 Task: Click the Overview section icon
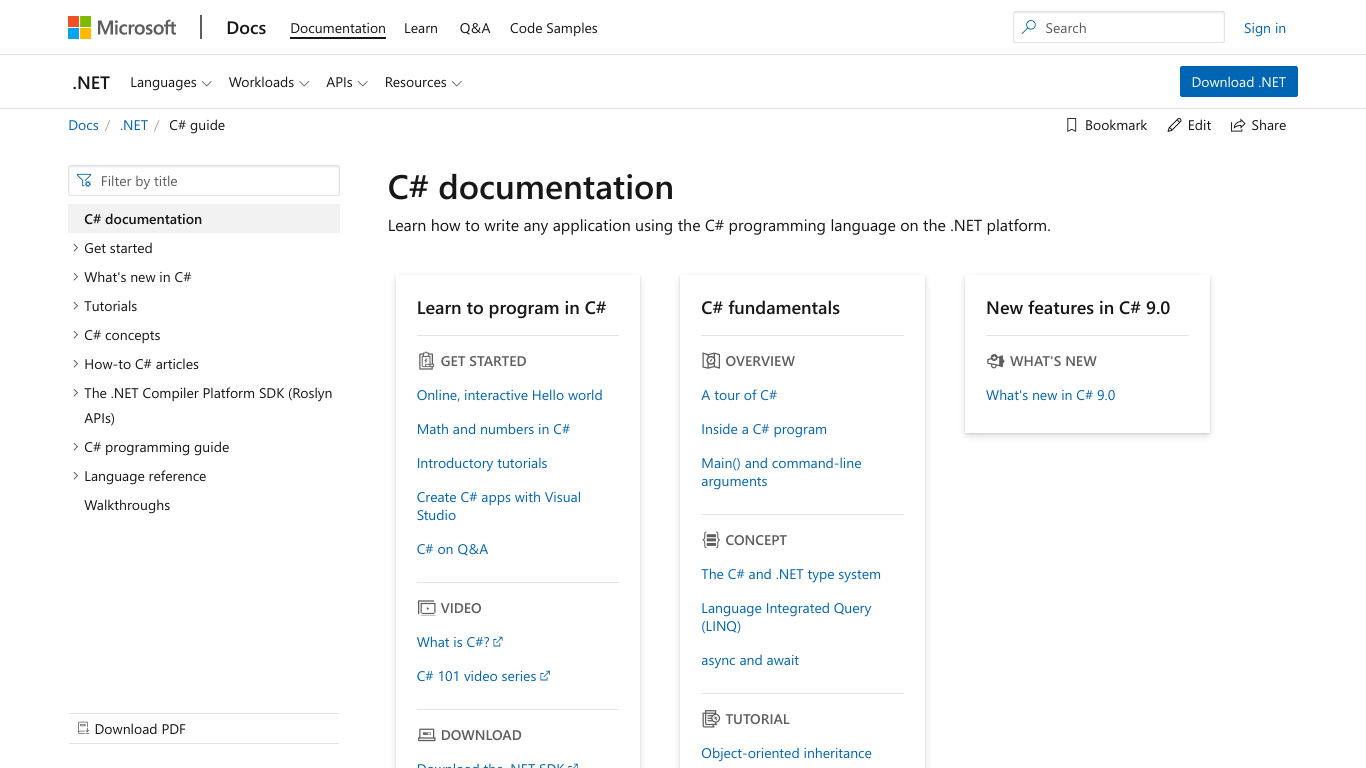(711, 361)
